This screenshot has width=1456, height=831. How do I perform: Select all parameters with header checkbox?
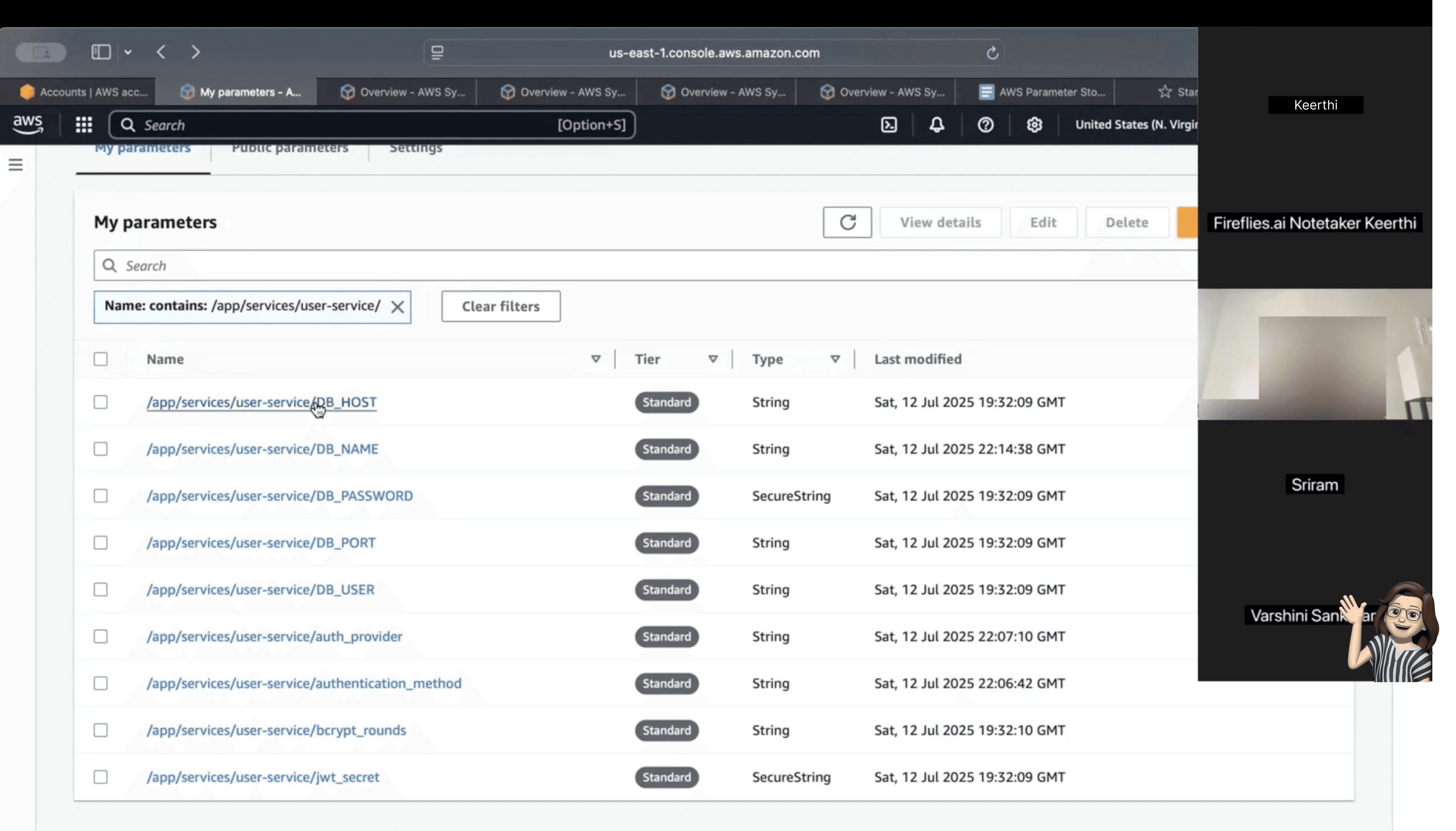point(101,359)
